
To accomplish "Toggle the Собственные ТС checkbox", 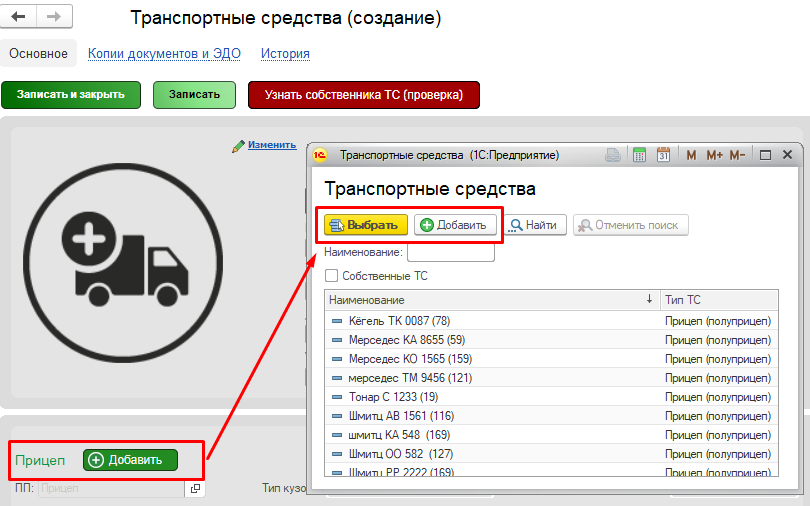I will point(331,276).
